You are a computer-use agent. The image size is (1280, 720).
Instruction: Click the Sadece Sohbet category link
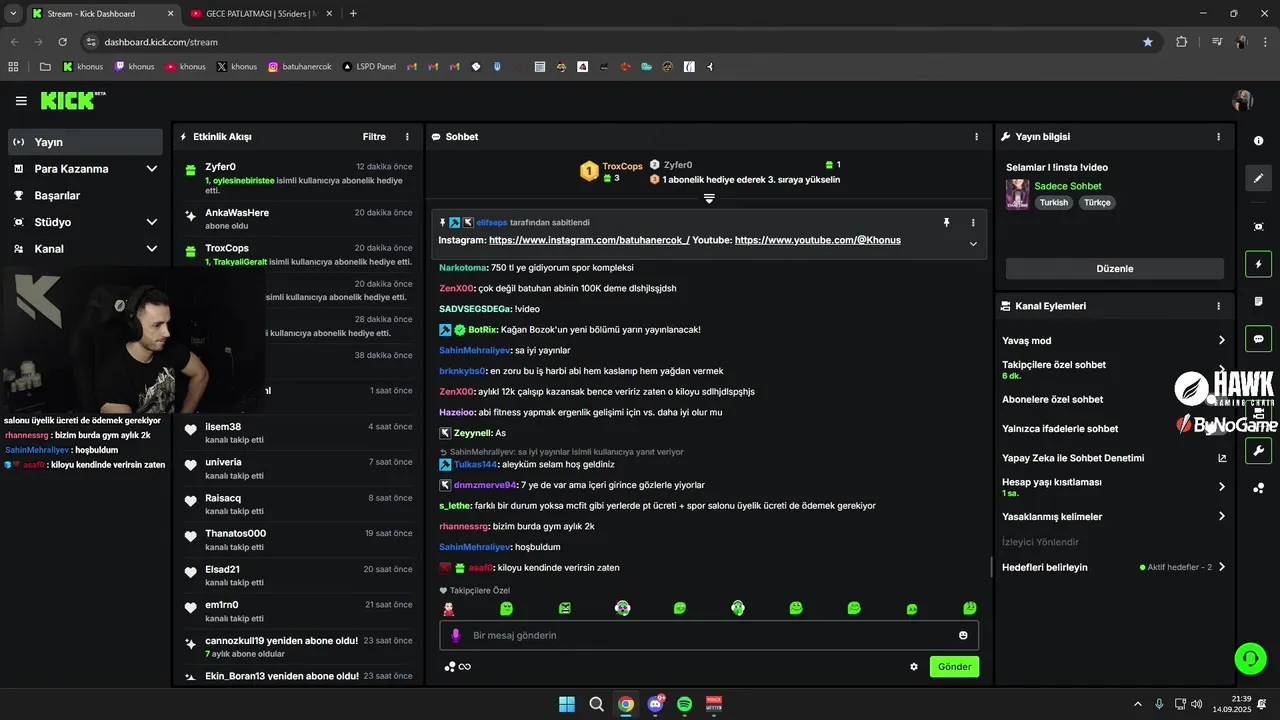click(1068, 186)
